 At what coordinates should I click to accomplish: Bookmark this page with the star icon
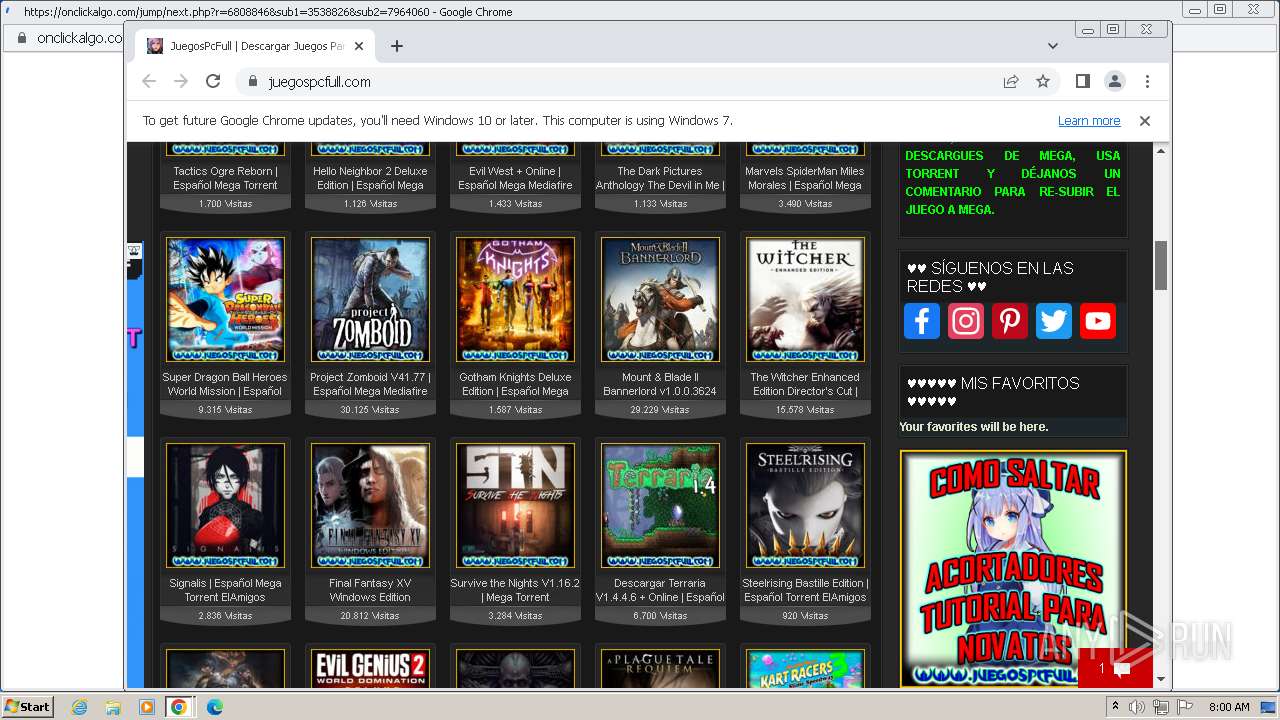pos(1043,82)
